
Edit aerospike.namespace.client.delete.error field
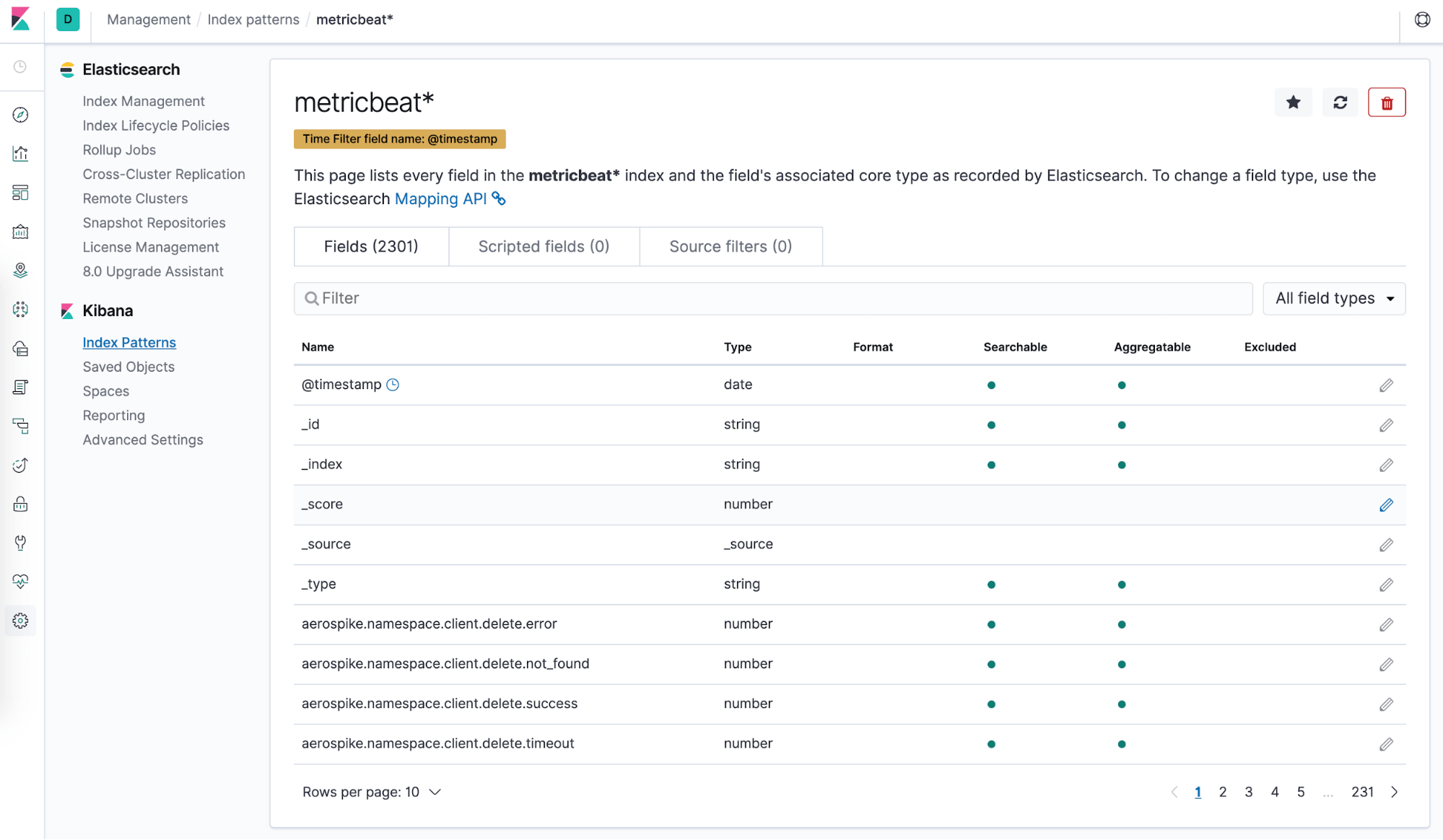point(1387,624)
